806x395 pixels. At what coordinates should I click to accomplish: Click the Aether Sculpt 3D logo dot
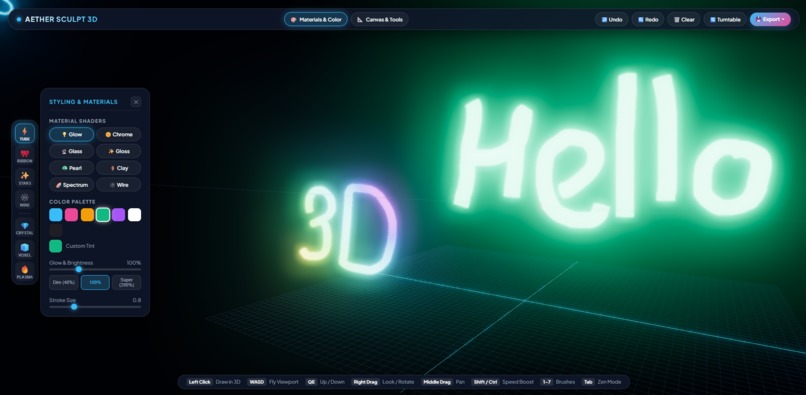(19, 20)
